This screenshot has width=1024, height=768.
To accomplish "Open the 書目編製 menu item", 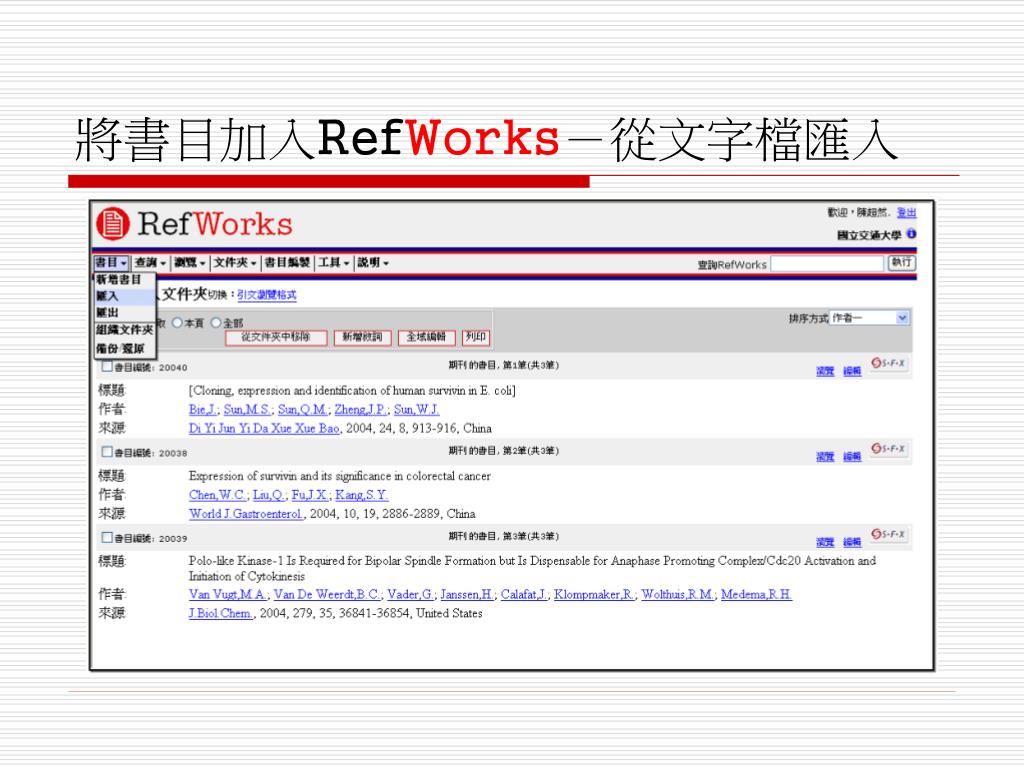I will pyautogui.click(x=287, y=263).
